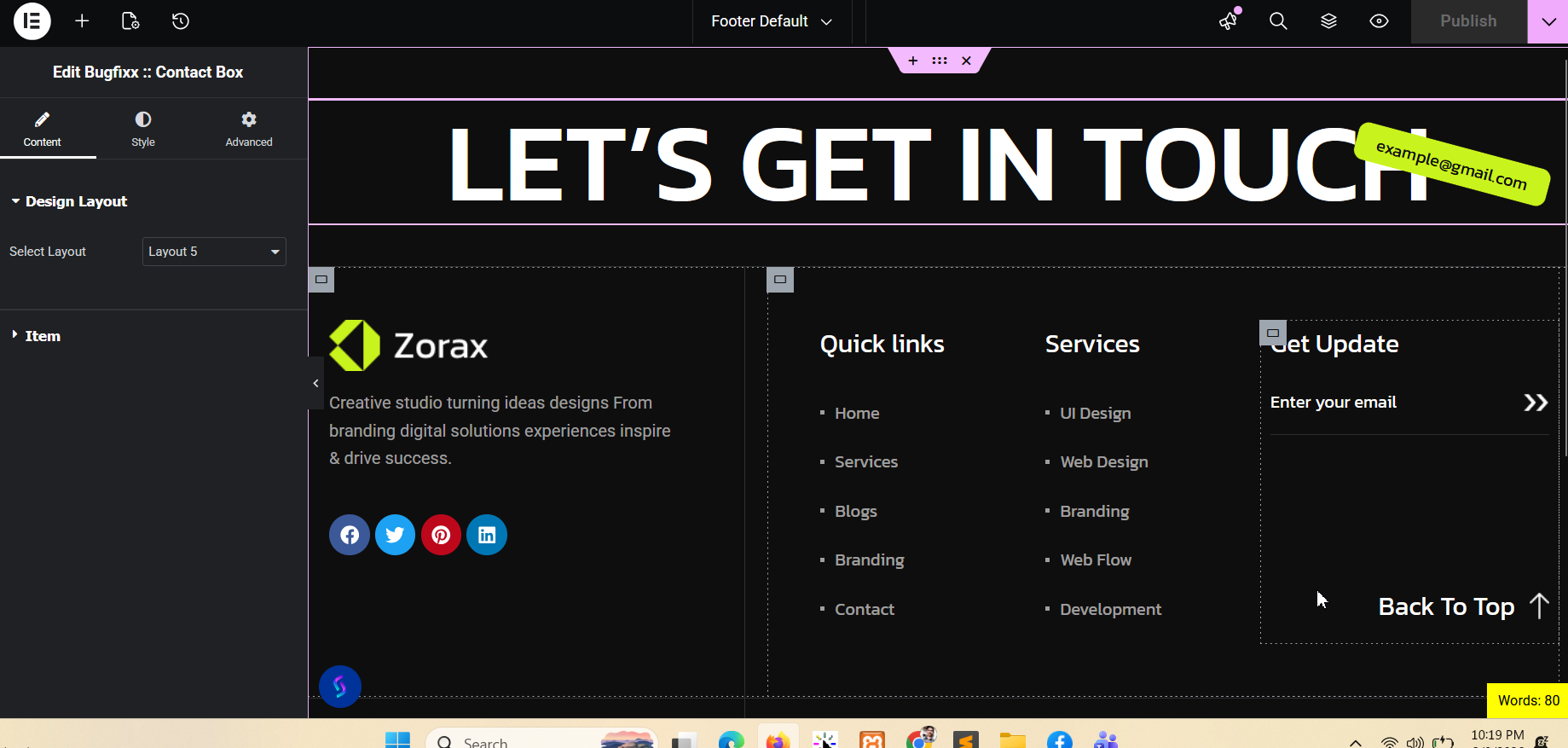Click the Back To Top link
The width and height of the screenshot is (1568, 748).
[x=1463, y=606]
